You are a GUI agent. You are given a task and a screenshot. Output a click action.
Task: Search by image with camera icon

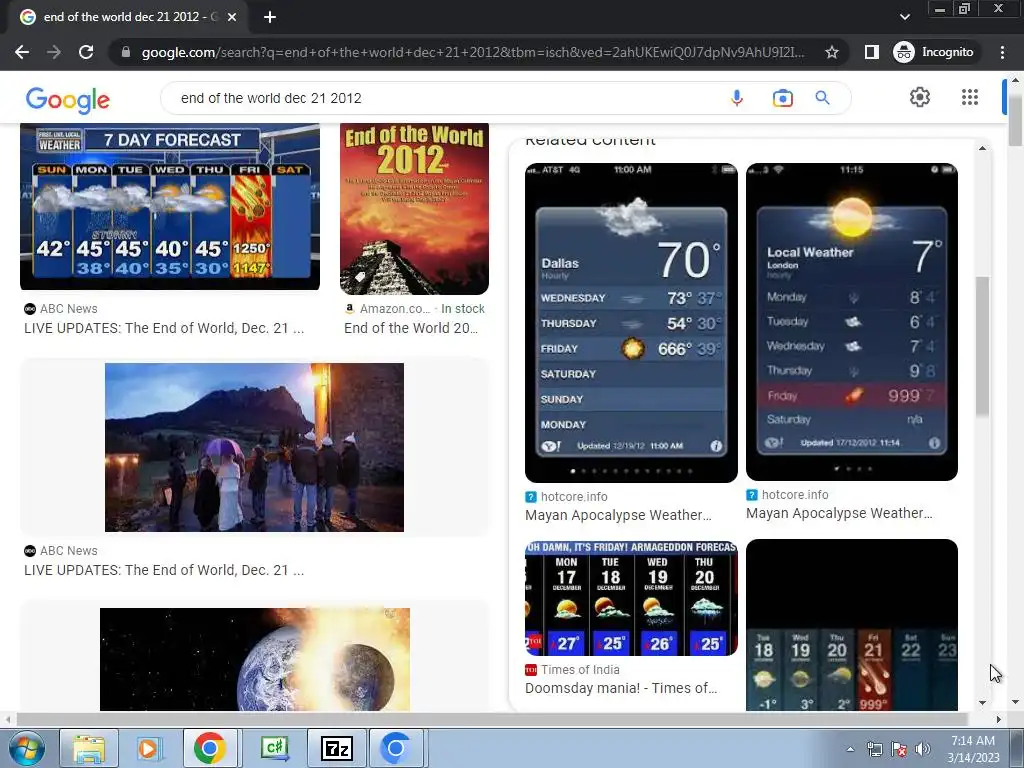tap(782, 98)
